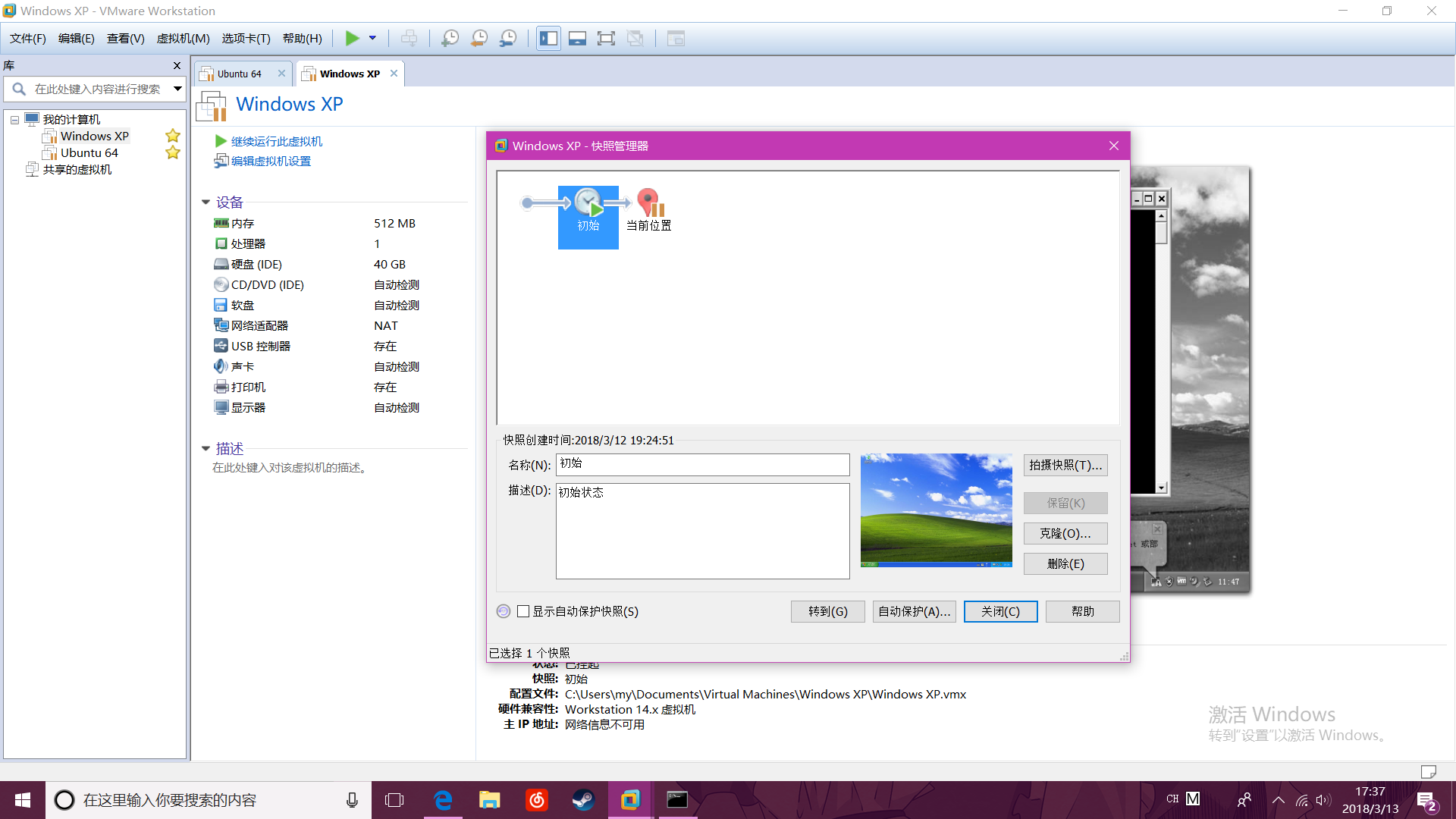Screen dimensions: 1456x819
Task: Click the full screen mode toolbar icon
Action: tap(606, 38)
